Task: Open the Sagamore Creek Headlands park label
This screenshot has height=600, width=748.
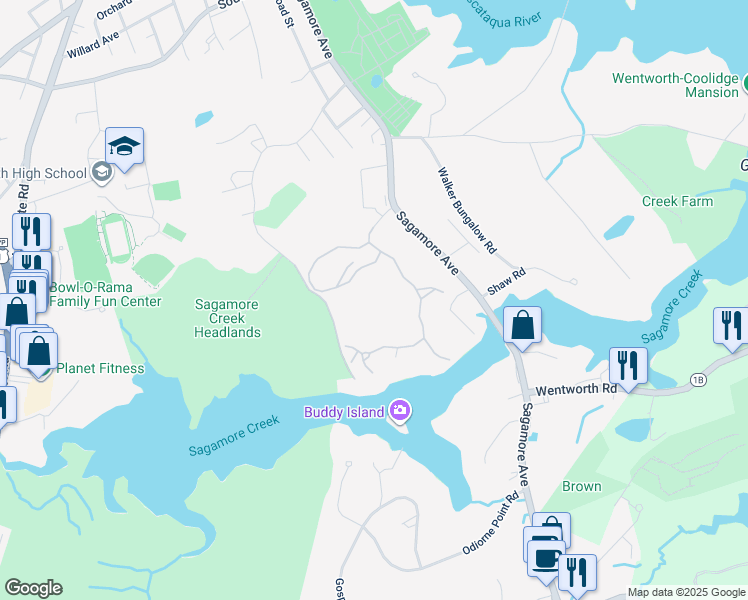Action: [x=227, y=318]
